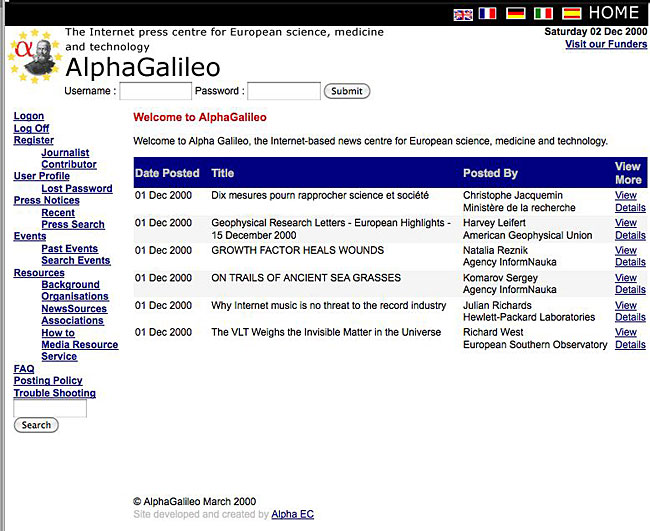This screenshot has height=531, width=650.
Task: Click '© AlphaGalileo March 2000' footer text
Action: pyautogui.click(x=194, y=502)
